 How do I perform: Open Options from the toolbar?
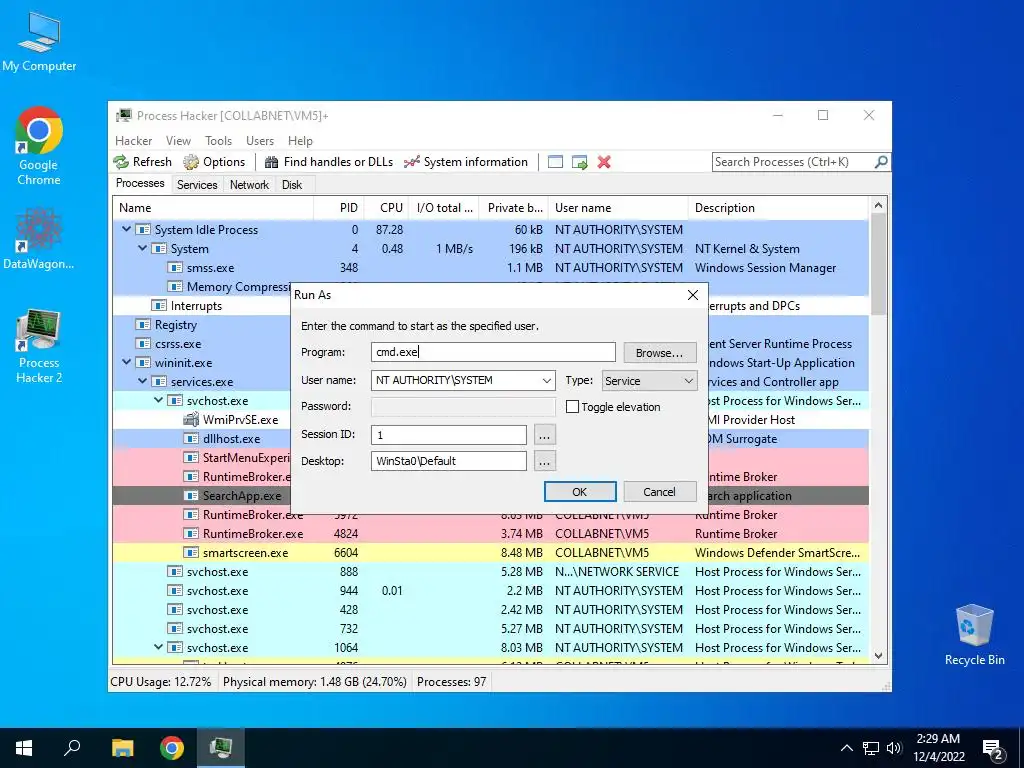[214, 162]
